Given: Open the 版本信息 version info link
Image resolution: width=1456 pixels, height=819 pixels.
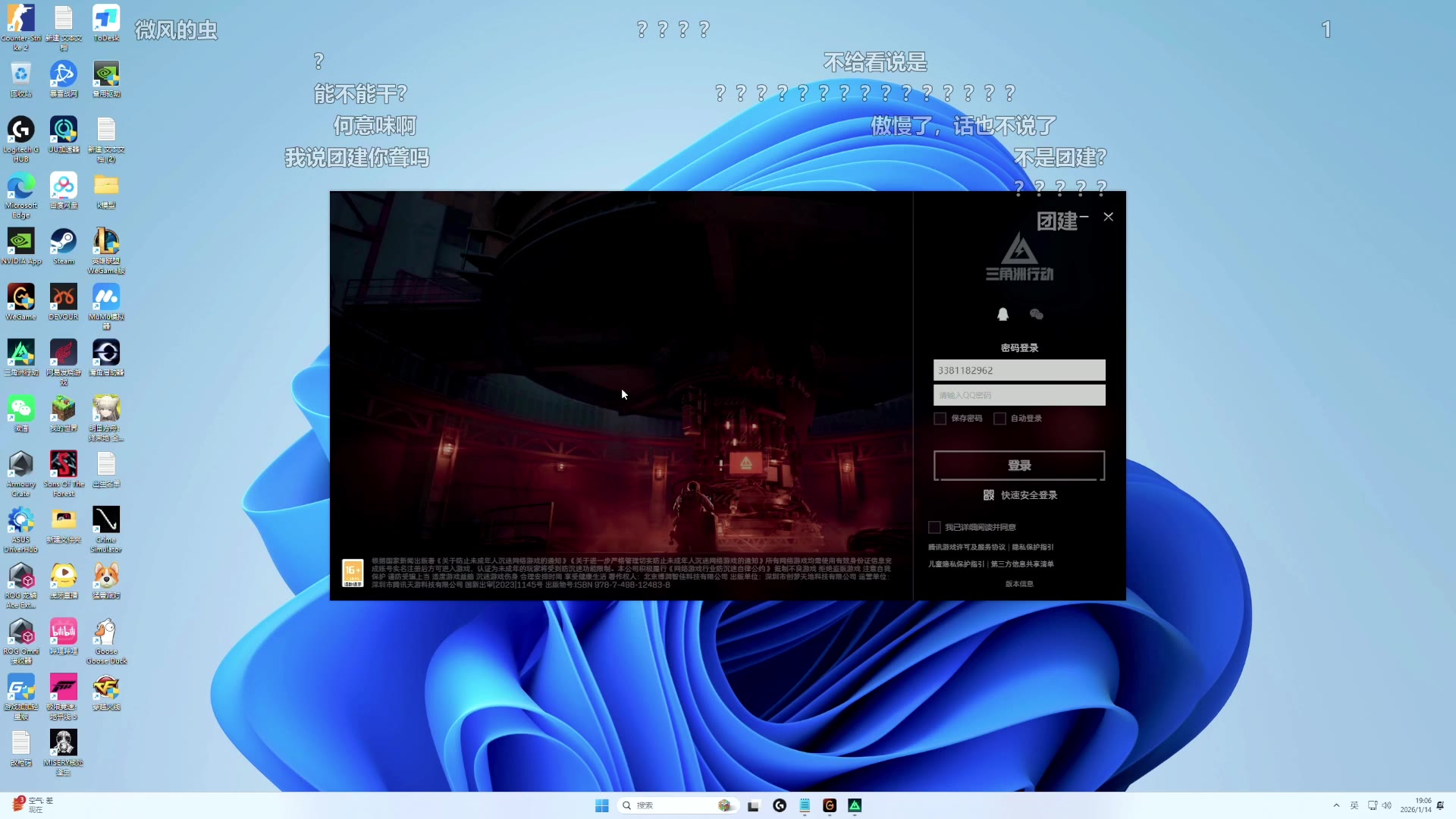Looking at the screenshot, I should pyautogui.click(x=1019, y=584).
